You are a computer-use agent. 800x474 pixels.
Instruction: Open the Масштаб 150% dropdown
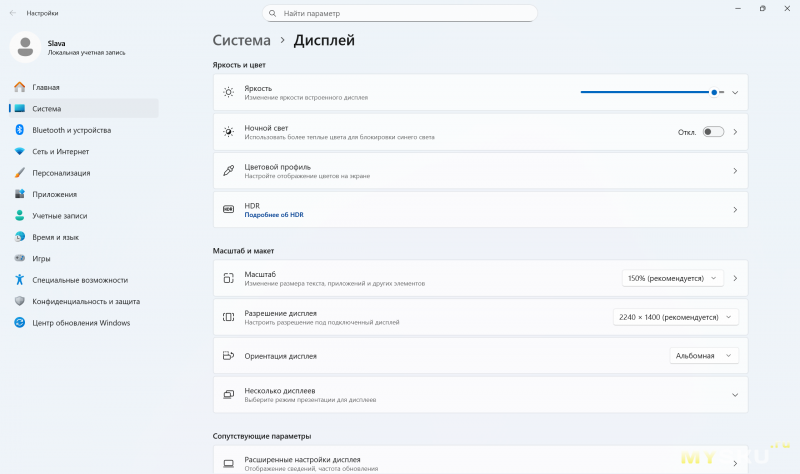pos(669,278)
